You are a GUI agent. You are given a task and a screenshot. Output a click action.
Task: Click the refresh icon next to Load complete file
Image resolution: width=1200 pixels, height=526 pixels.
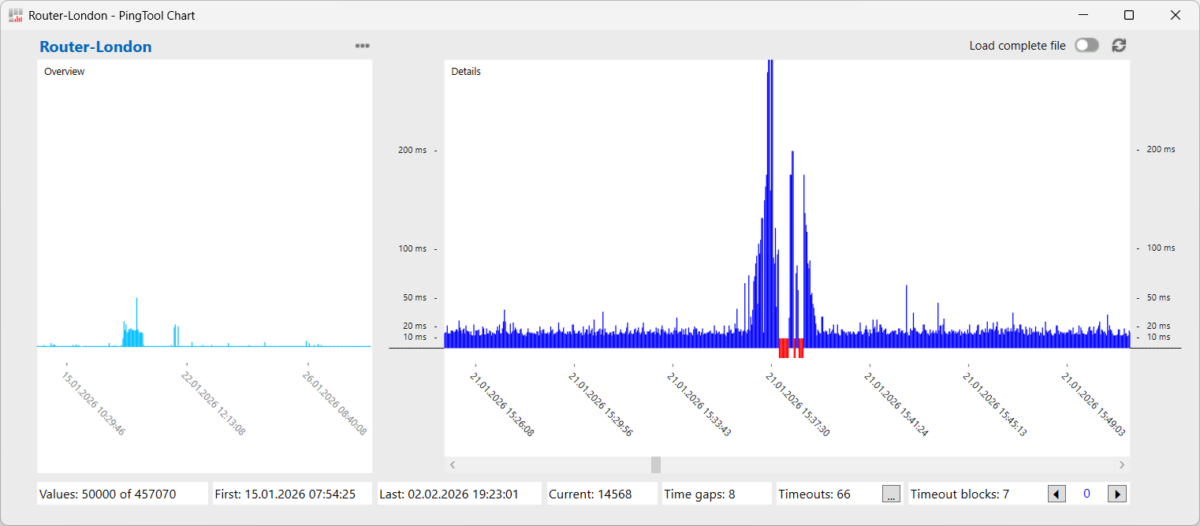tap(1119, 45)
